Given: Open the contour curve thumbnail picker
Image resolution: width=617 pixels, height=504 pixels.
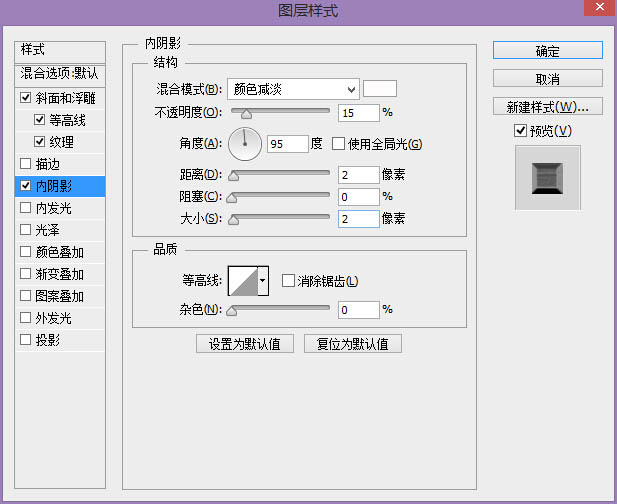Looking at the screenshot, I should [243, 281].
